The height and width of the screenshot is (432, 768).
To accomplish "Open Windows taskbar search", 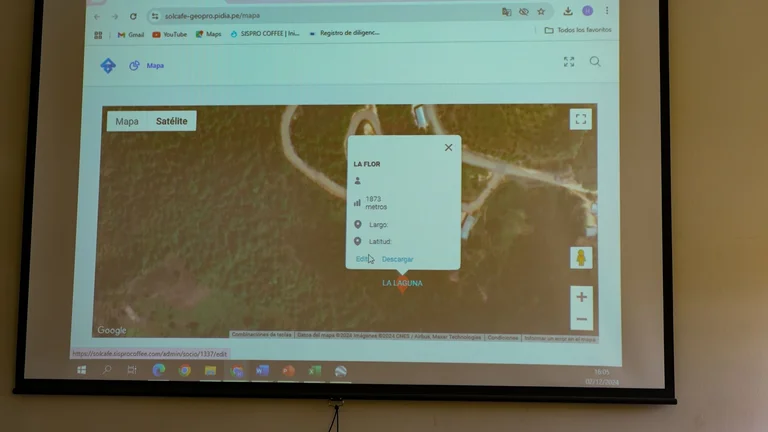I will (x=107, y=370).
